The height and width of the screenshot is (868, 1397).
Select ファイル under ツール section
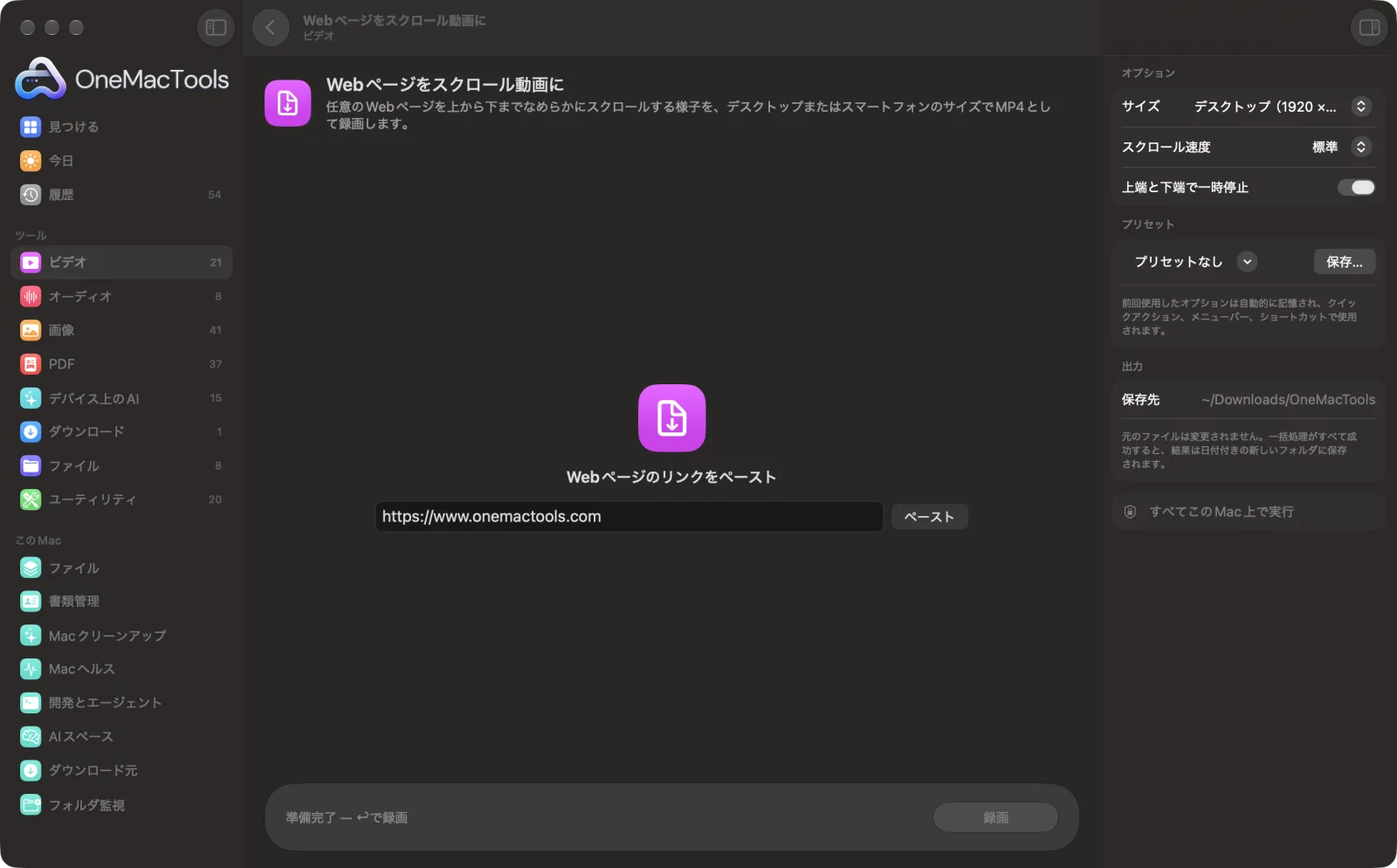pos(121,466)
